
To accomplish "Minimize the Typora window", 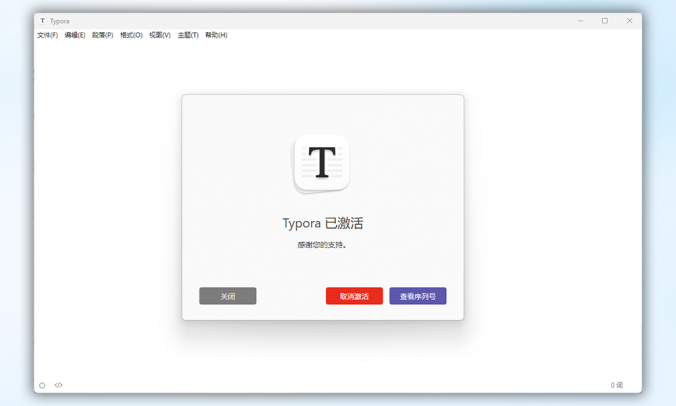I will (581, 21).
